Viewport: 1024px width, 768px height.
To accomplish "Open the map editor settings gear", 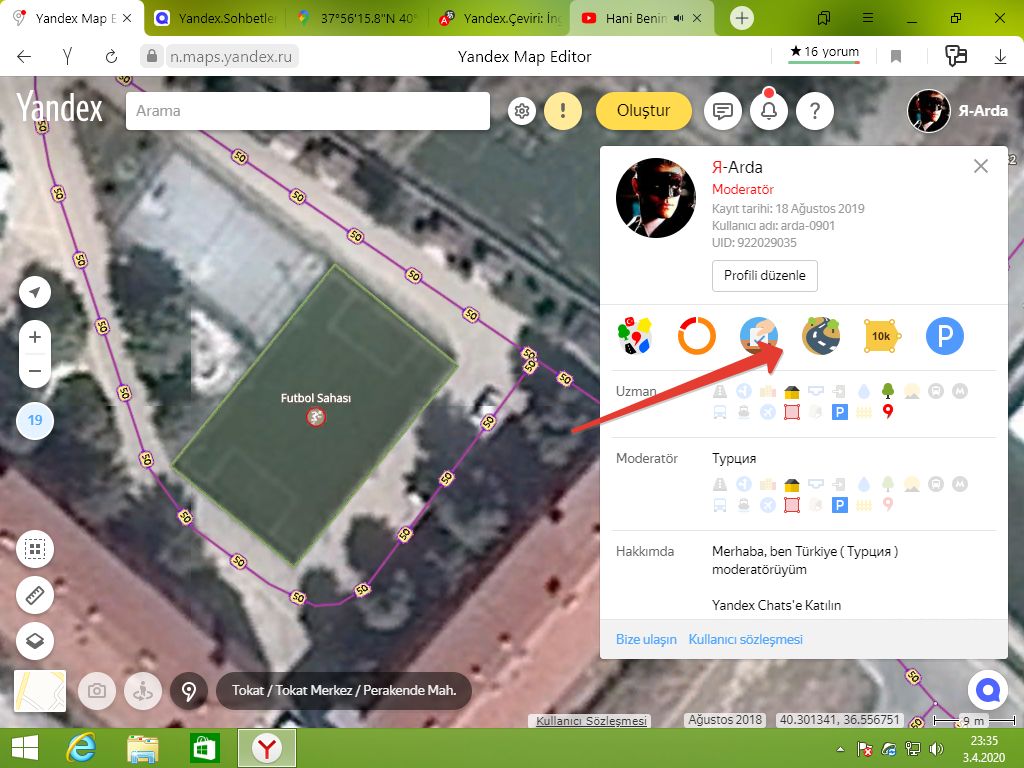I will (522, 111).
